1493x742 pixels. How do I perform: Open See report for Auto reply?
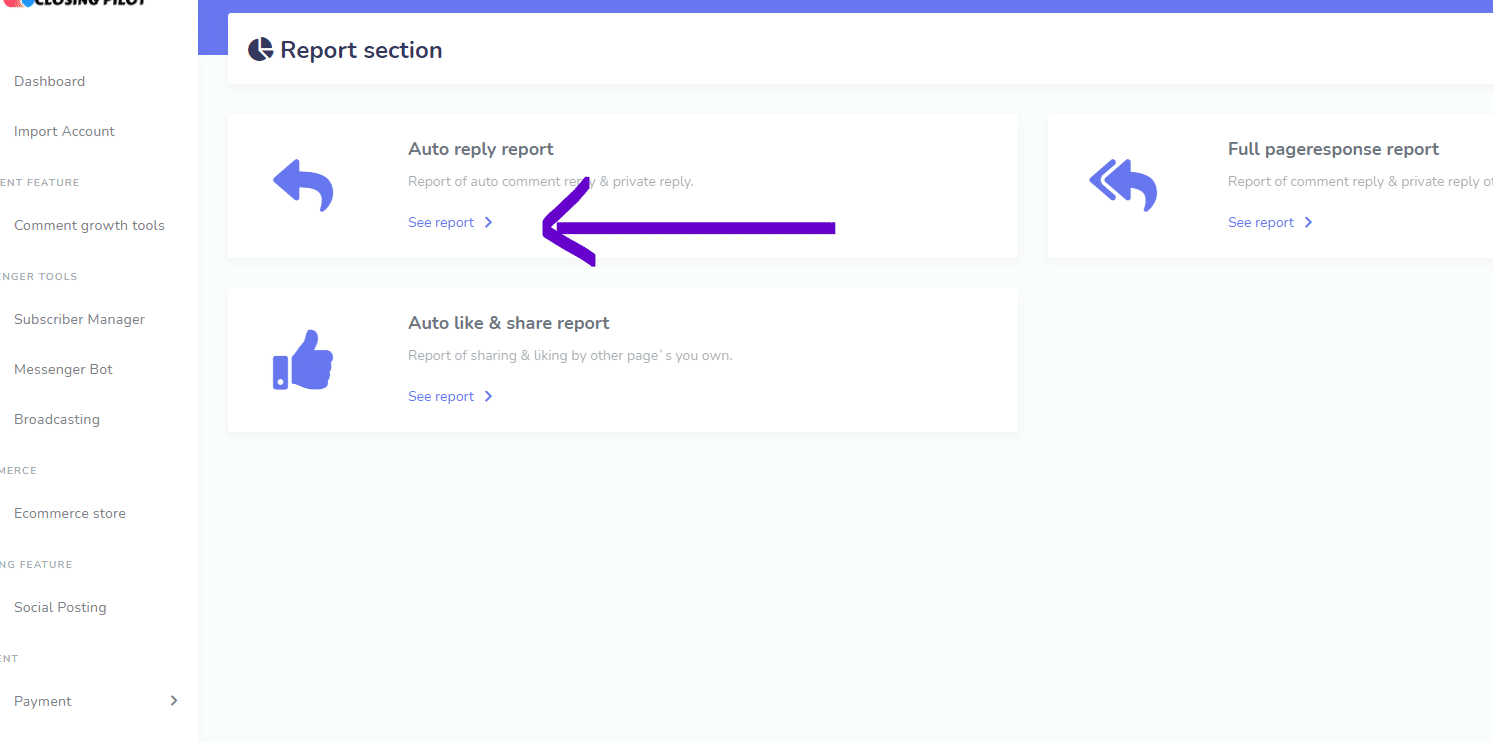[441, 223]
